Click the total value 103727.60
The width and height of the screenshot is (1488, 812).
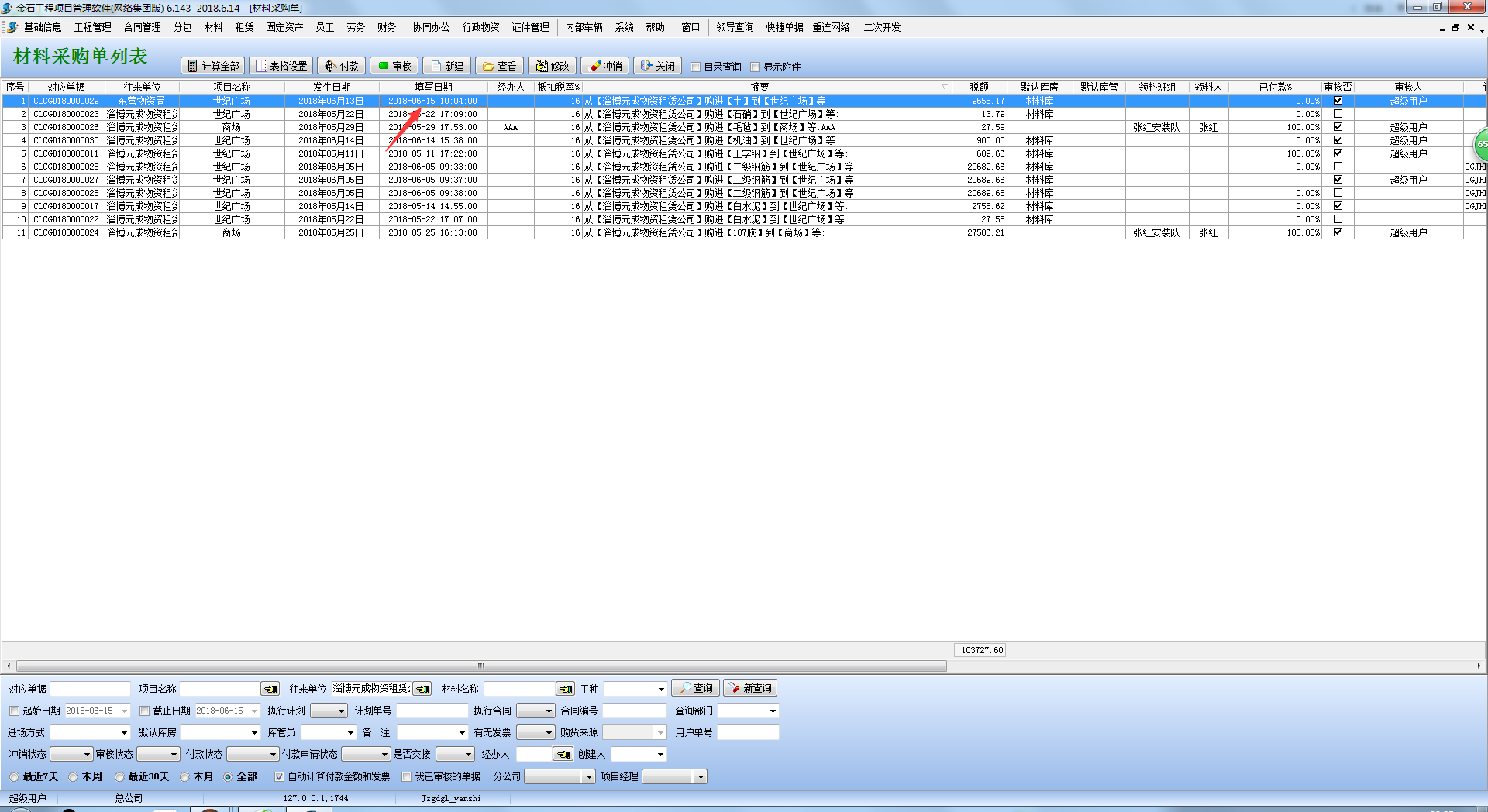point(981,650)
